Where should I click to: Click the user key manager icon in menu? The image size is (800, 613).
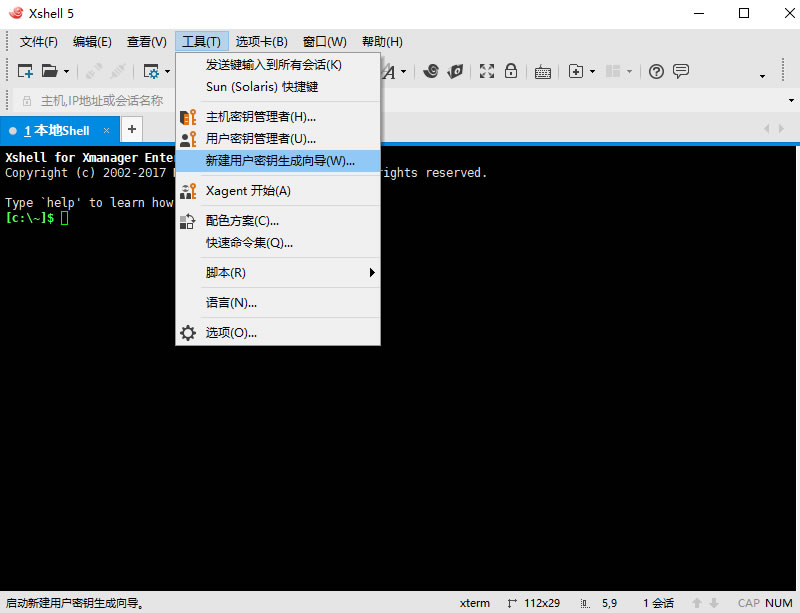(188, 139)
